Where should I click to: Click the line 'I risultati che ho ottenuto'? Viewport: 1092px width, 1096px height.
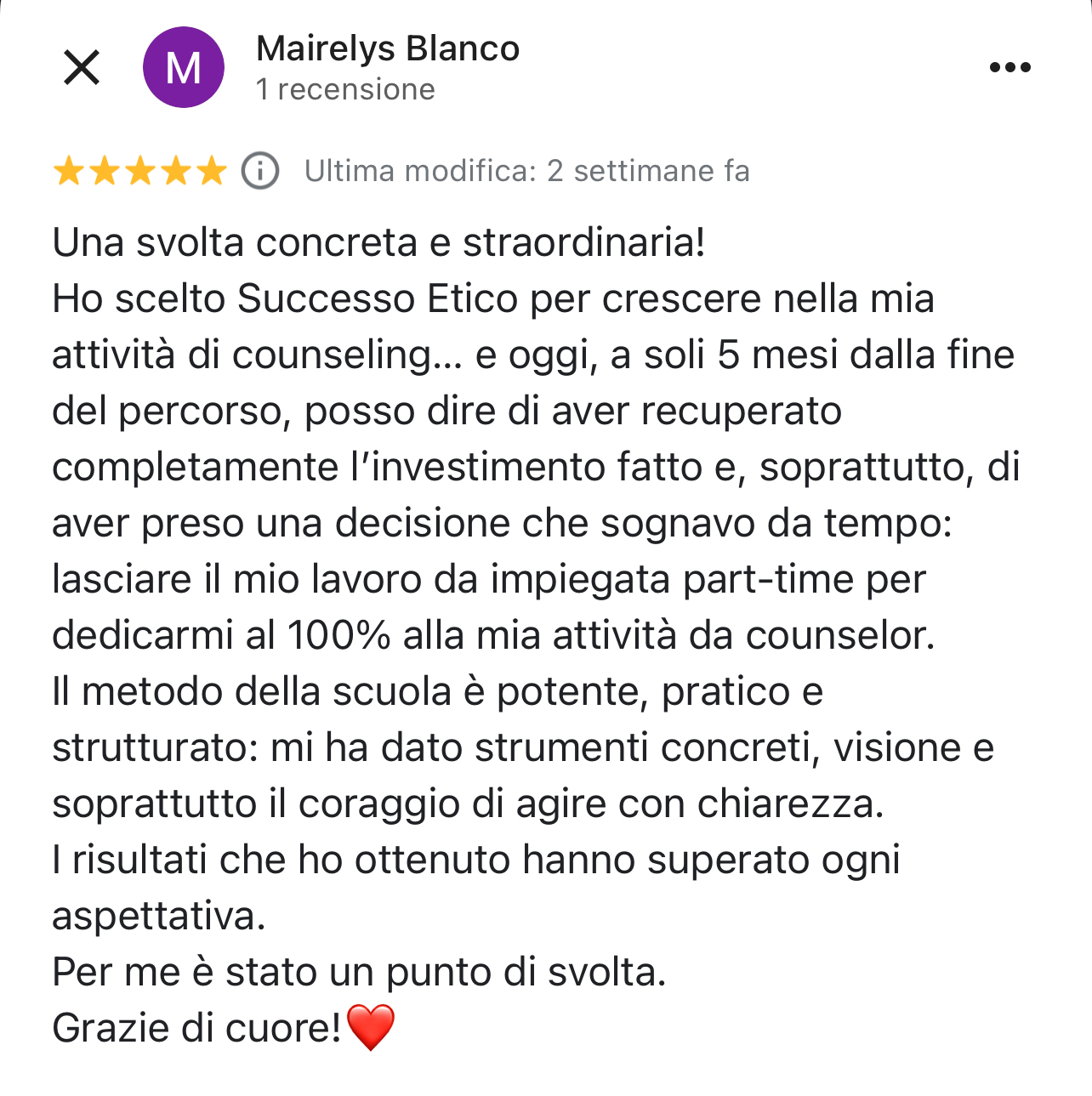click(281, 860)
